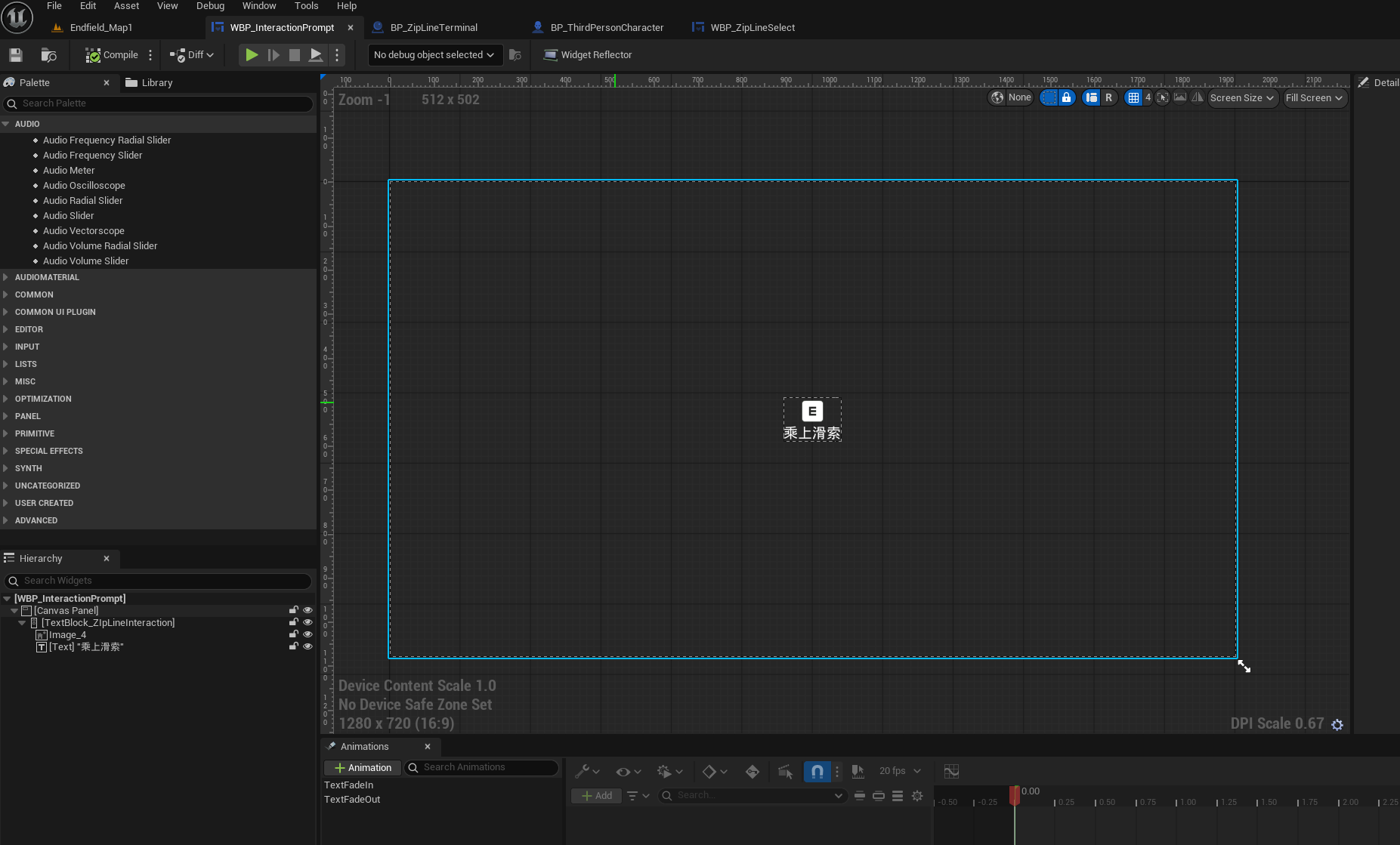1400x845 pixels.
Task: Toggle snapping magnet in animation toolbar
Action: pyautogui.click(x=817, y=772)
